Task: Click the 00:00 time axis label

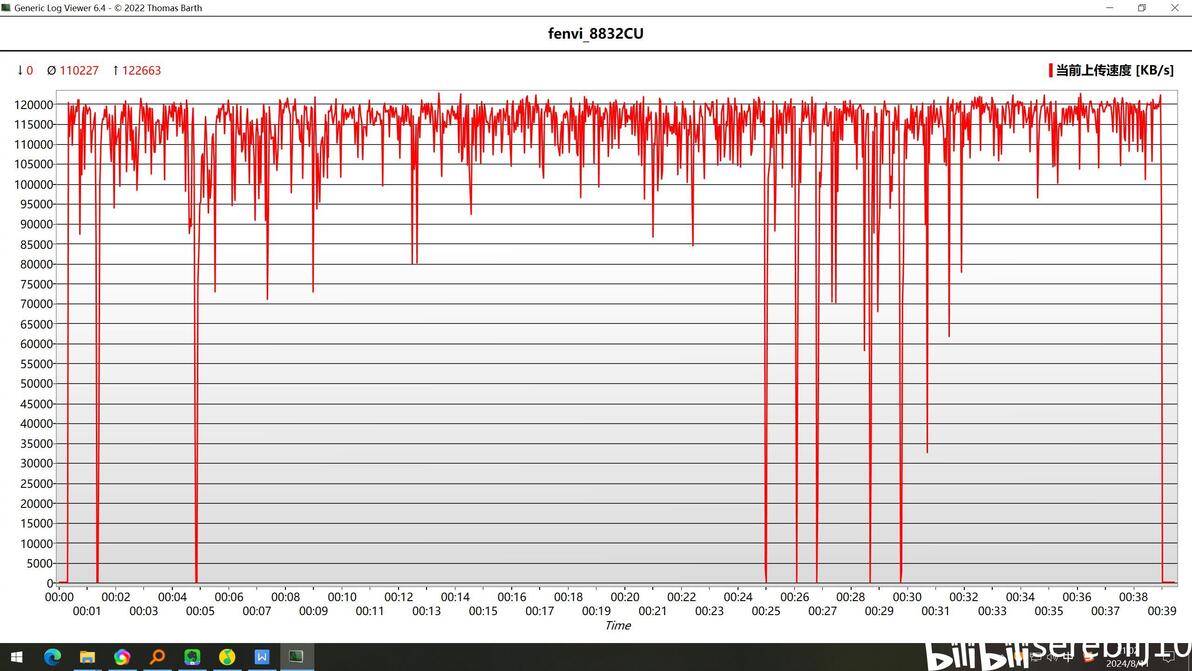Action: tap(59, 597)
